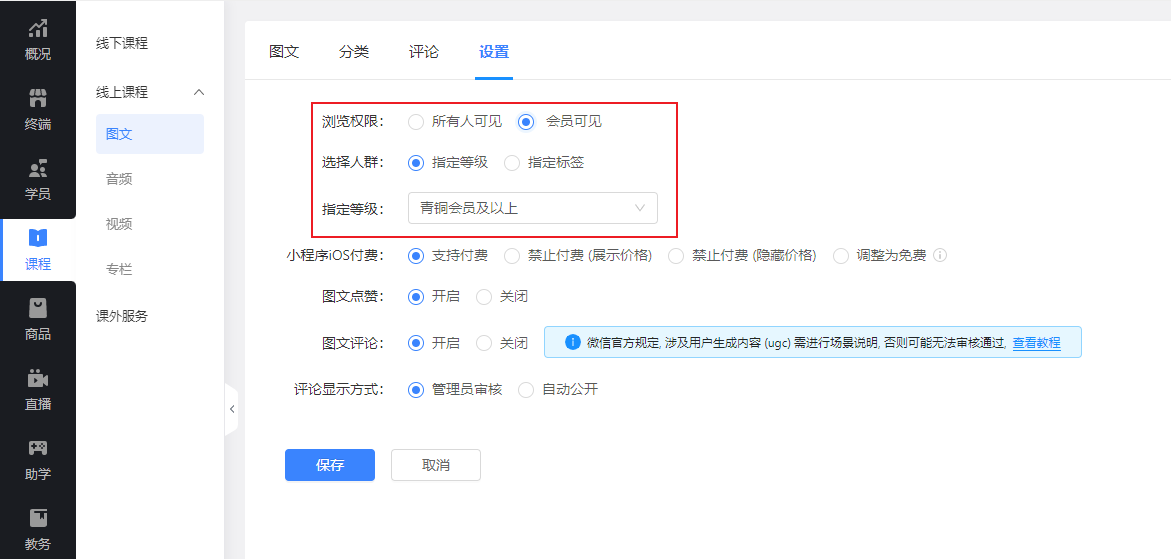1171x559 pixels.
Task: Switch to the 评论 tab
Action: tap(423, 51)
